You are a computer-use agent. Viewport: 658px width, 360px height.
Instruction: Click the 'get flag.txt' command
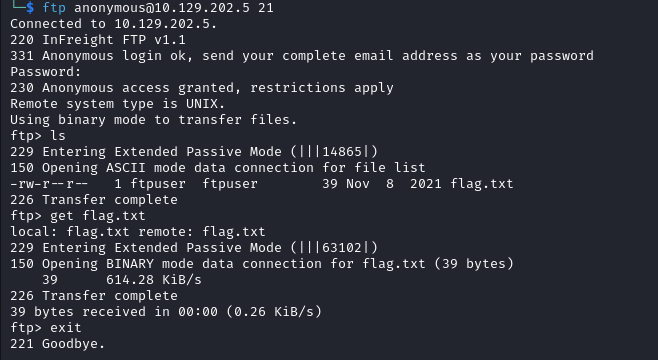[98, 216]
